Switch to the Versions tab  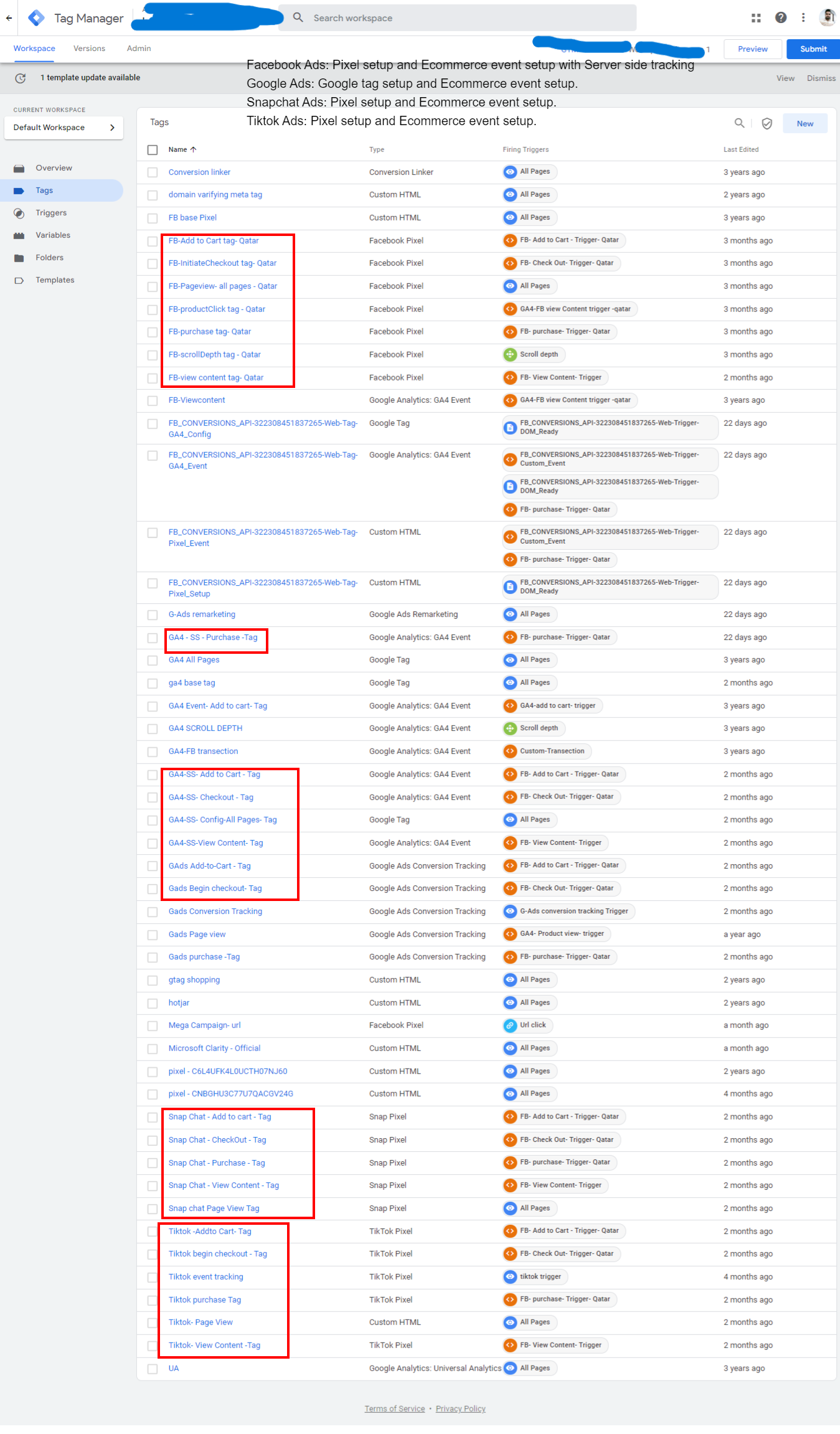click(x=89, y=49)
